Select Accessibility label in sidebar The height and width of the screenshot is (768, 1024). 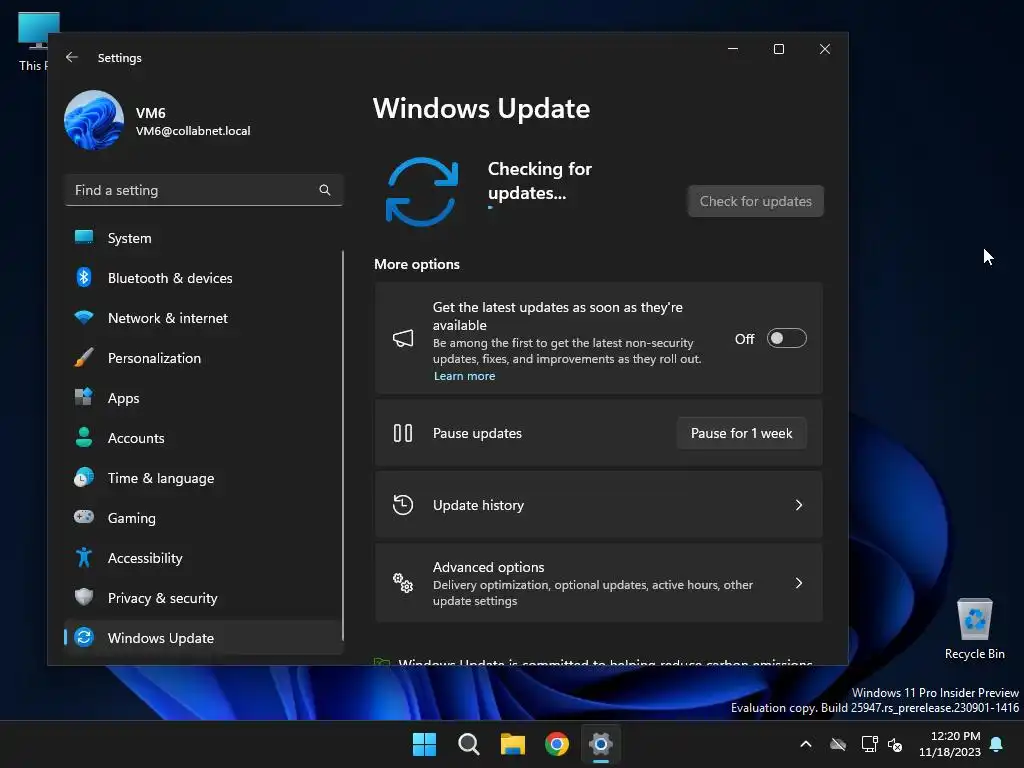145,558
